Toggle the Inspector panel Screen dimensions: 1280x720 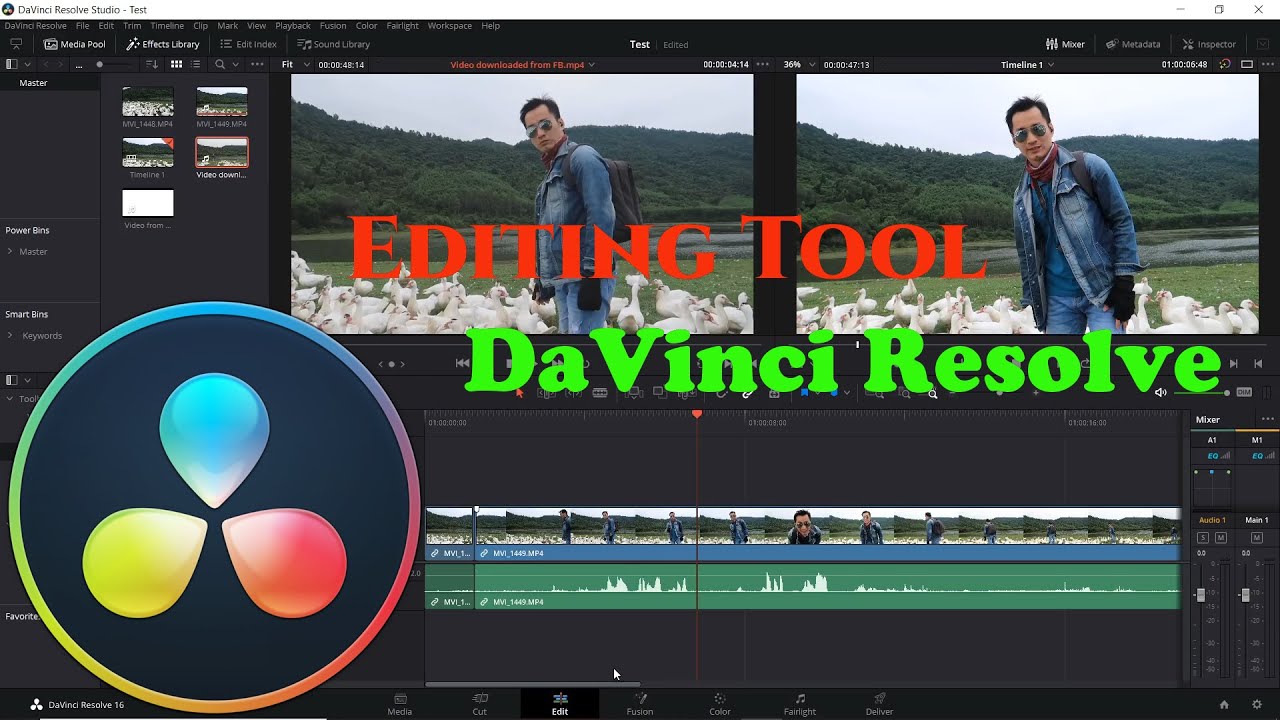coord(1209,44)
